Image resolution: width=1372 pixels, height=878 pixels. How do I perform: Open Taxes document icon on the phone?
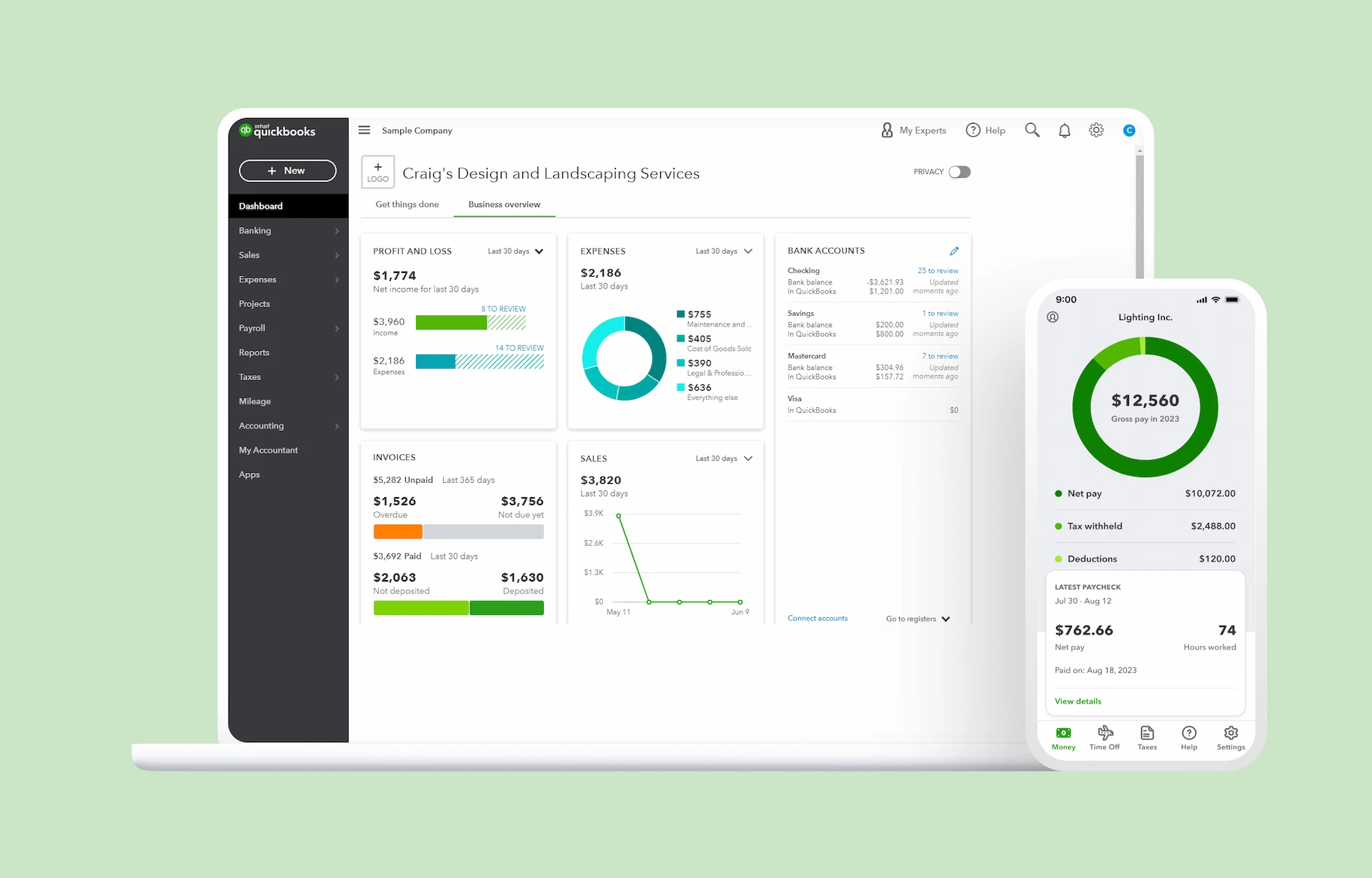tap(1147, 734)
